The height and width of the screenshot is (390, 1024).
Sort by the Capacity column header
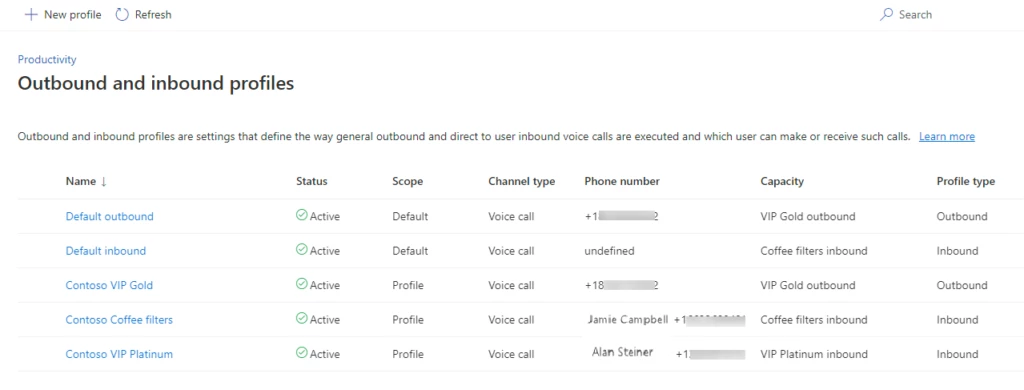(x=782, y=182)
